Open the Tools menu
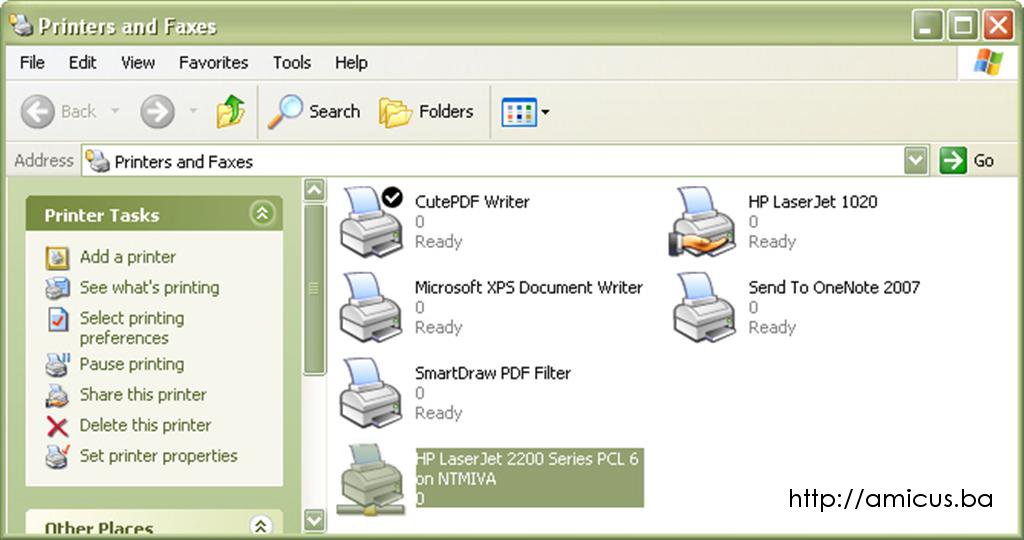Image resolution: width=1024 pixels, height=540 pixels. point(291,63)
